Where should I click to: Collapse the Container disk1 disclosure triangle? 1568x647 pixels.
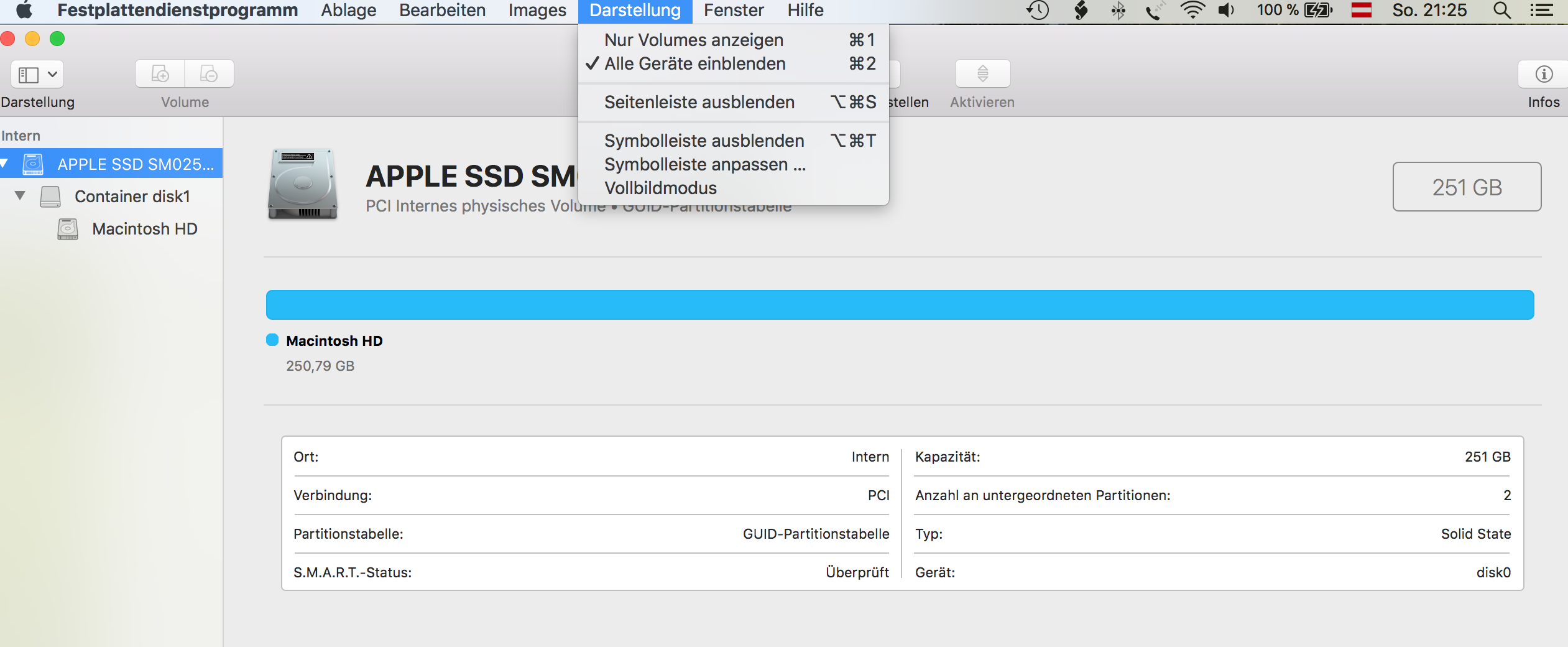20,196
